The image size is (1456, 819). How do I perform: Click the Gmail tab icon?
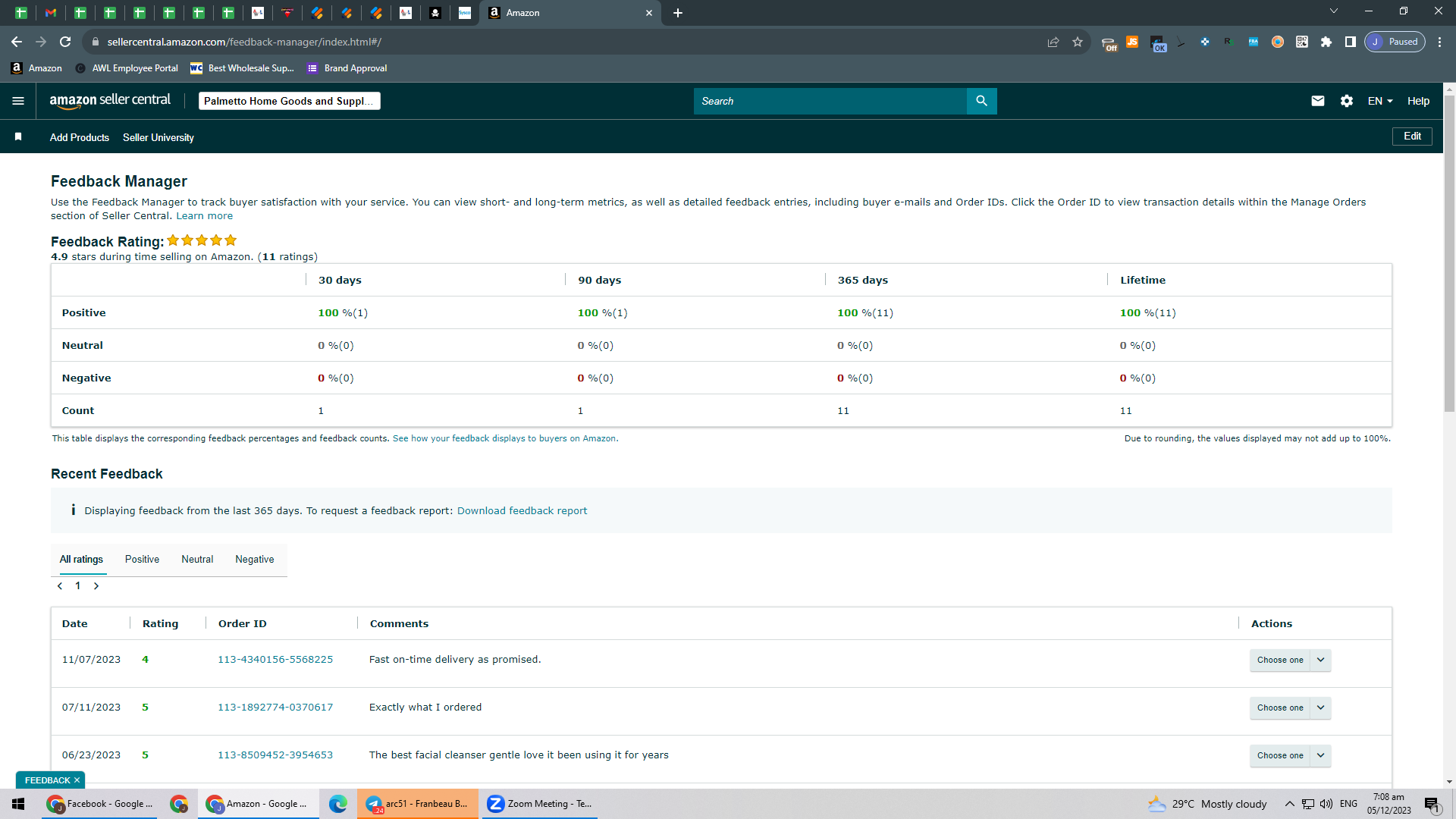pos(51,13)
